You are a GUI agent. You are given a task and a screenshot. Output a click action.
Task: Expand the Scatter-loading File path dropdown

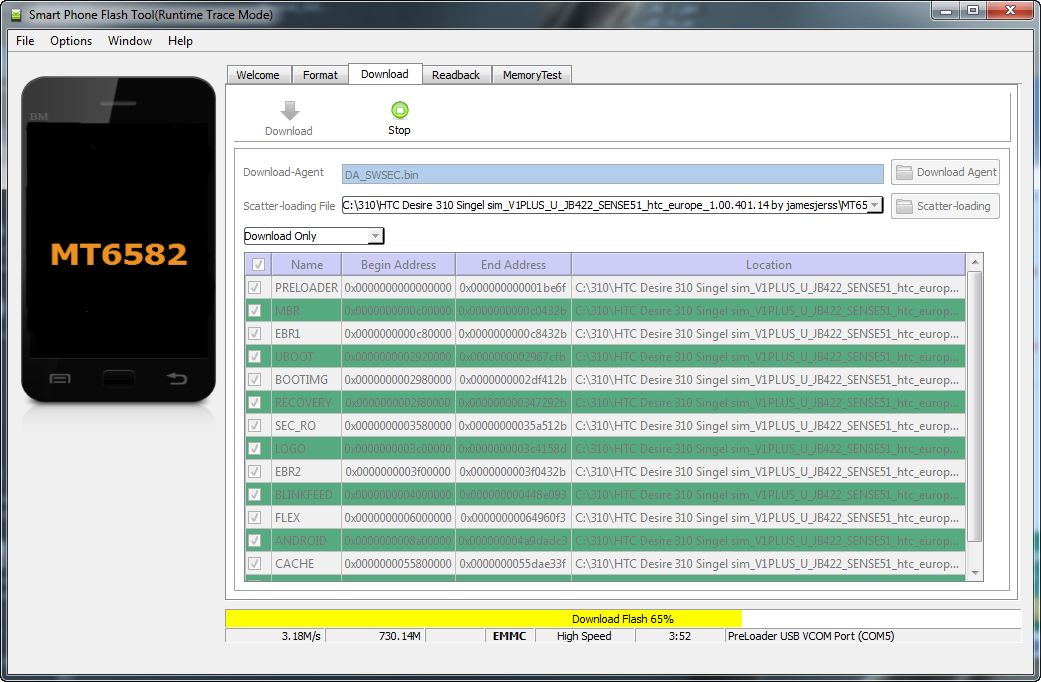(875, 205)
